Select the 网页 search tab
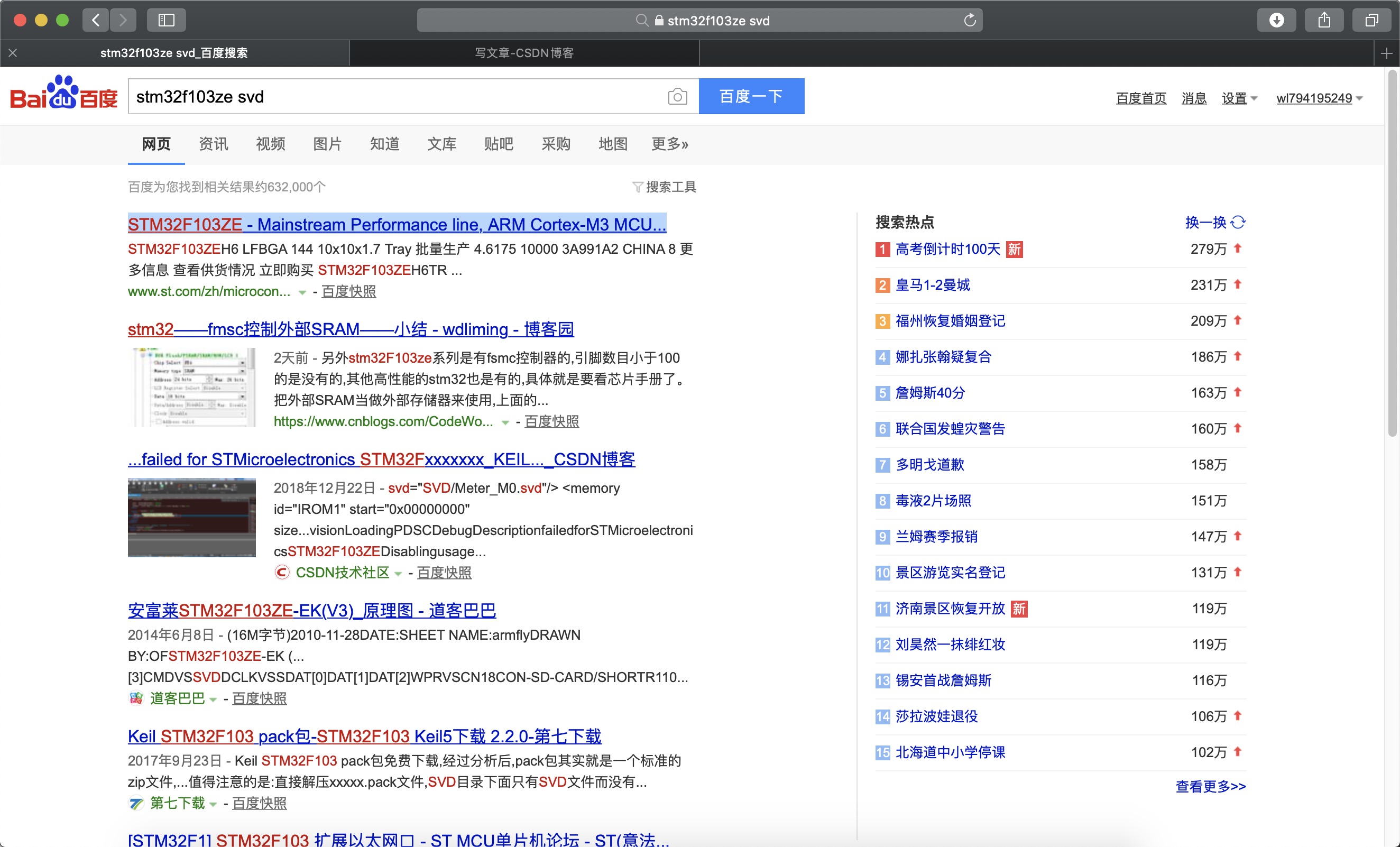Viewport: 1400px width, 847px height. (156, 144)
